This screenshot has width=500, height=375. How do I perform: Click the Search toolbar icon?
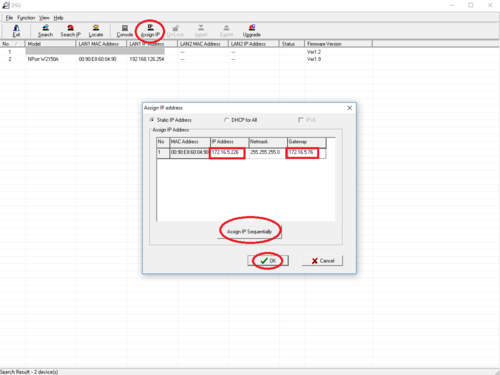[45, 31]
